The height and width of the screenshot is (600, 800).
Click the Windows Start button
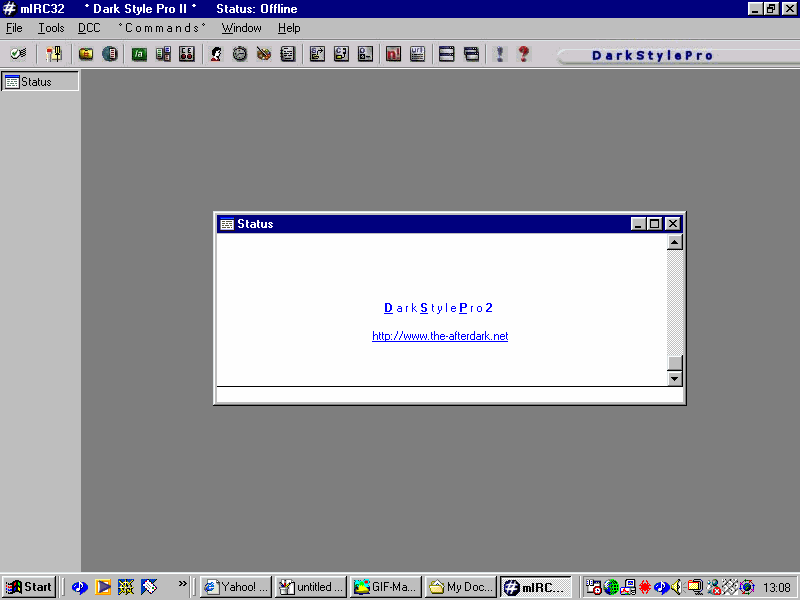click(x=29, y=587)
